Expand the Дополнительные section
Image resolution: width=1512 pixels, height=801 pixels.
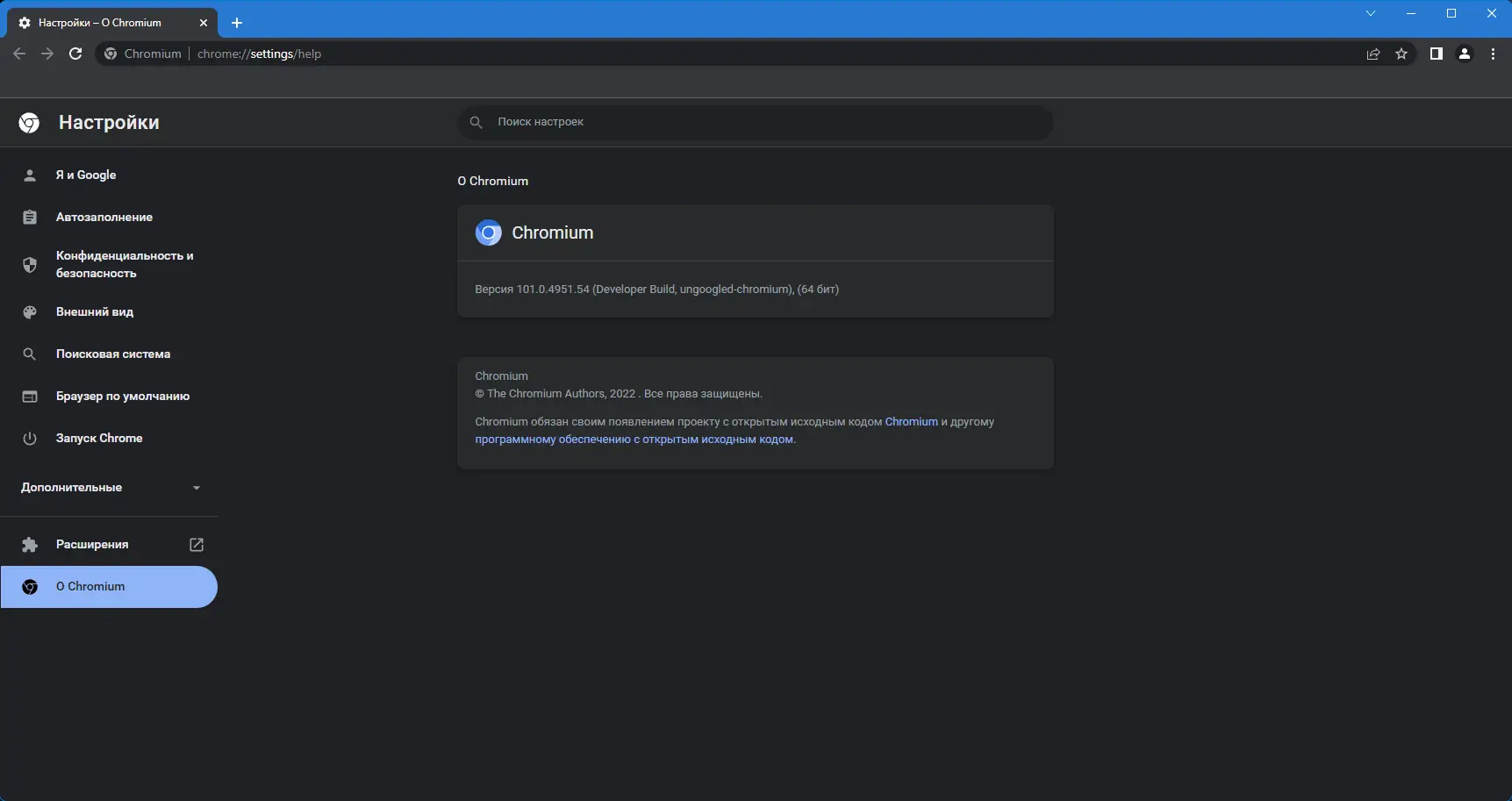coord(109,488)
